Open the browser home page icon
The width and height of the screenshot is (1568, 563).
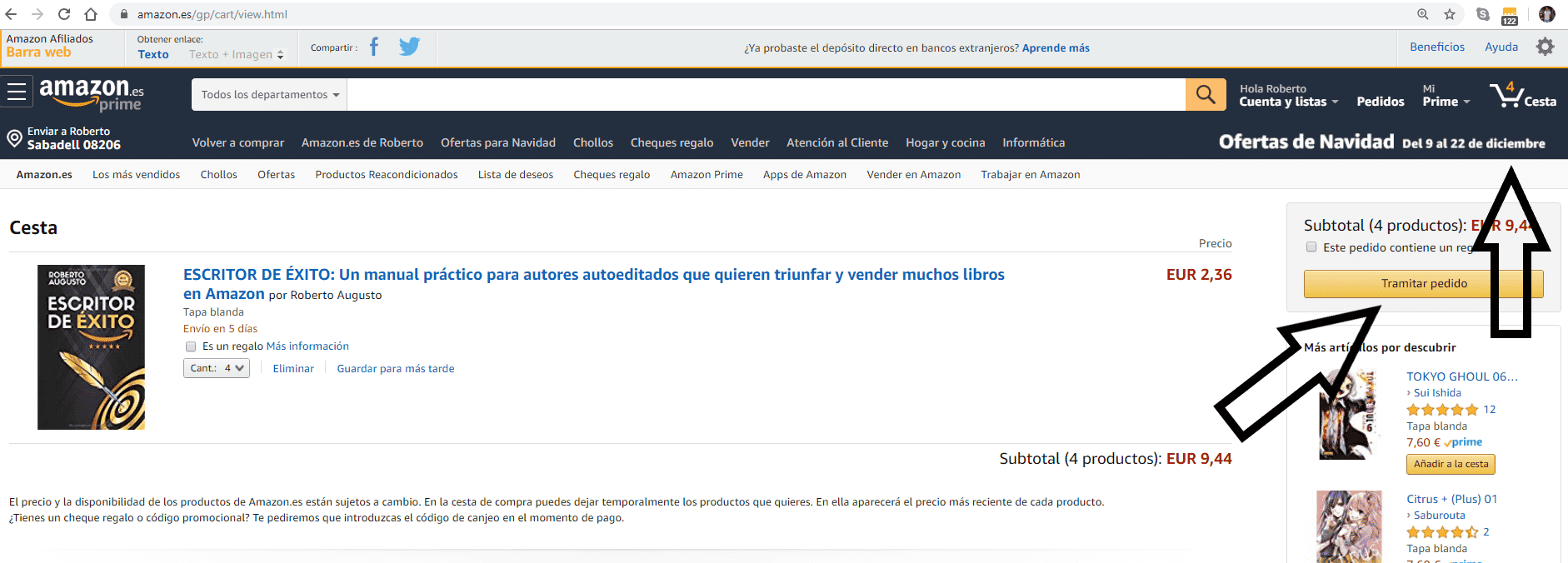coord(91,14)
